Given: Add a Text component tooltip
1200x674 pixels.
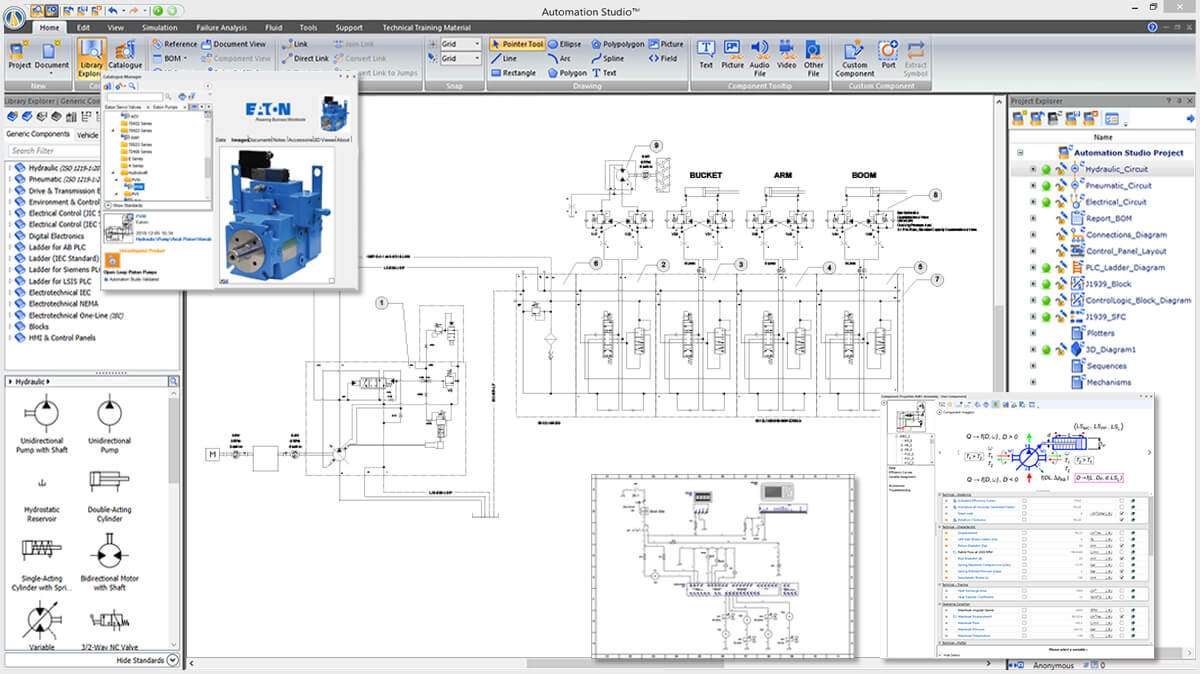Looking at the screenshot, I should [x=706, y=55].
